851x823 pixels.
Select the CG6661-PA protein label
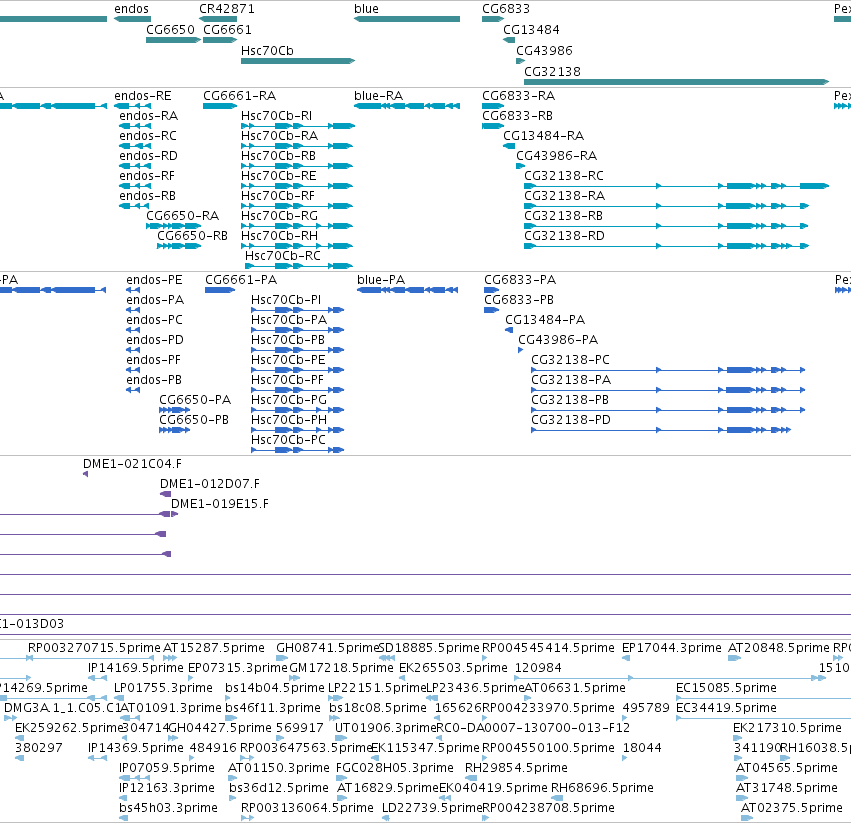pos(241,280)
